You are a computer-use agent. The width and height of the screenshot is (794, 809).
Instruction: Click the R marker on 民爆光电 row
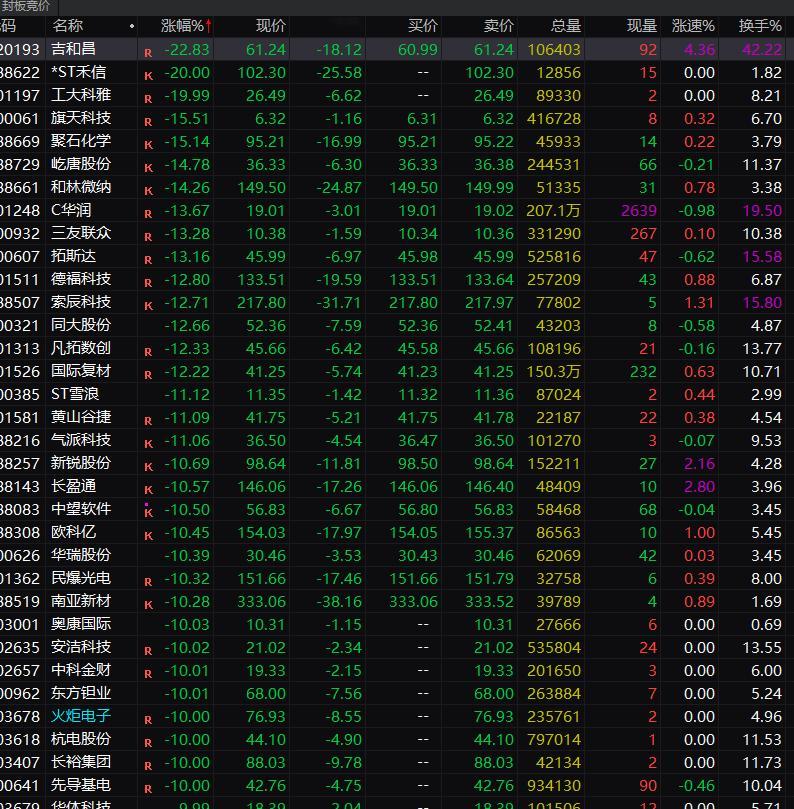tap(148, 581)
